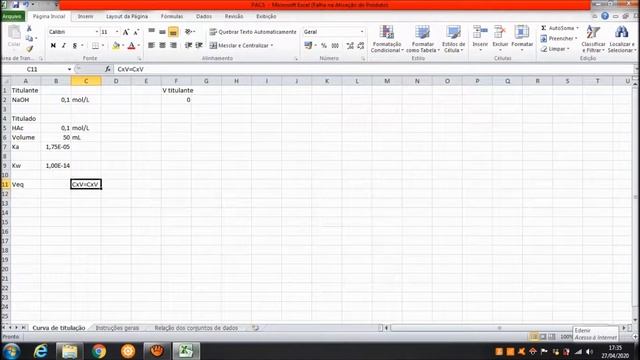This screenshot has height=360, width=640.
Task: Open the Arquivo file tab
Action: point(13,16)
